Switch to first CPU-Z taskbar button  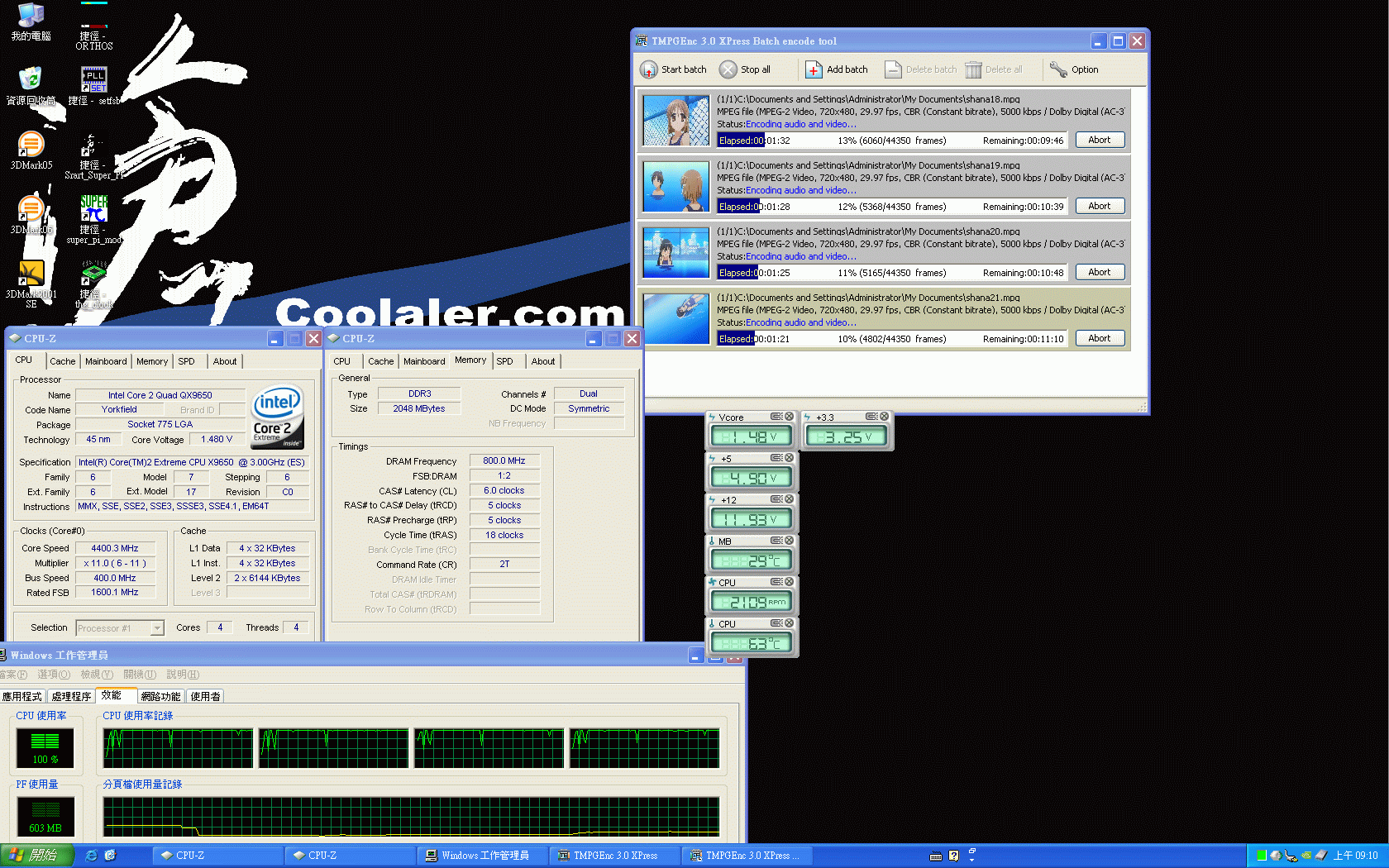pyautogui.click(x=217, y=856)
